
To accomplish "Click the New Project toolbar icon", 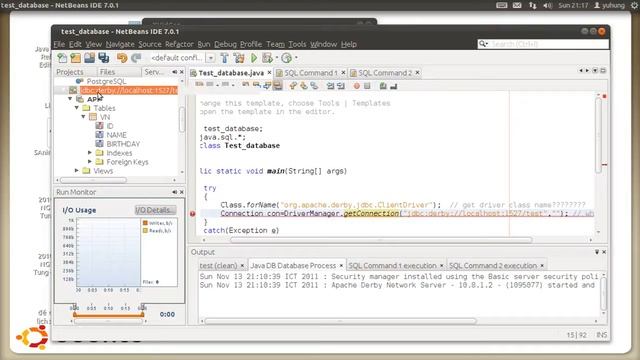I will pyautogui.click(x=76, y=58).
